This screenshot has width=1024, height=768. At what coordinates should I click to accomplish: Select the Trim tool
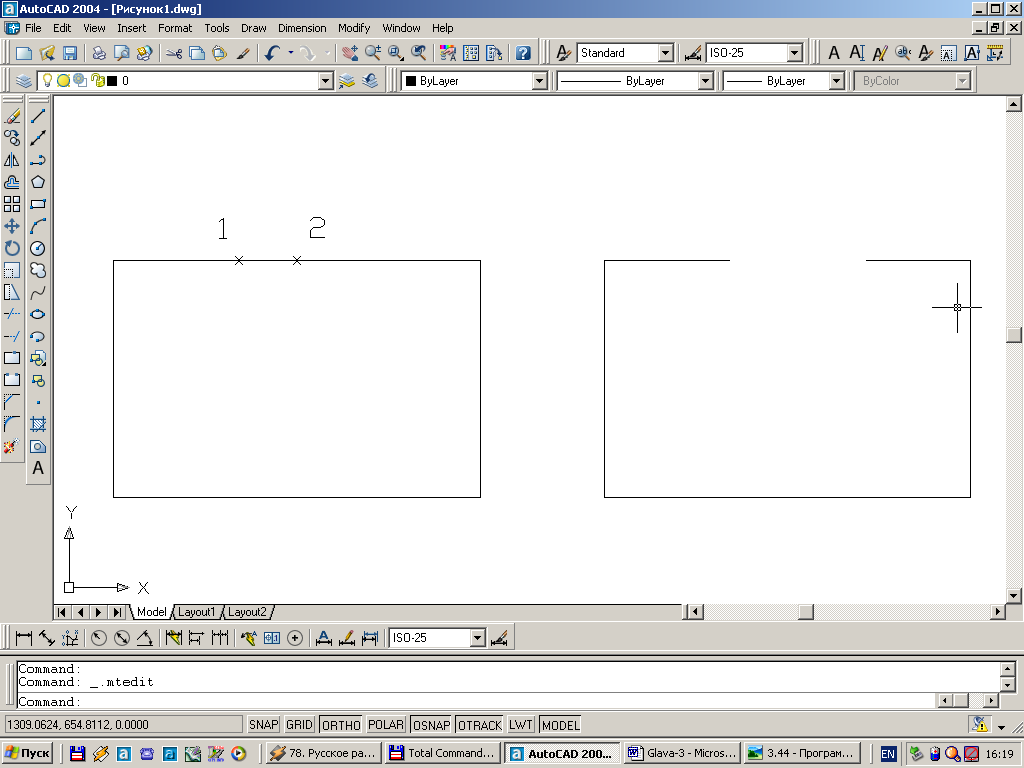point(12,314)
